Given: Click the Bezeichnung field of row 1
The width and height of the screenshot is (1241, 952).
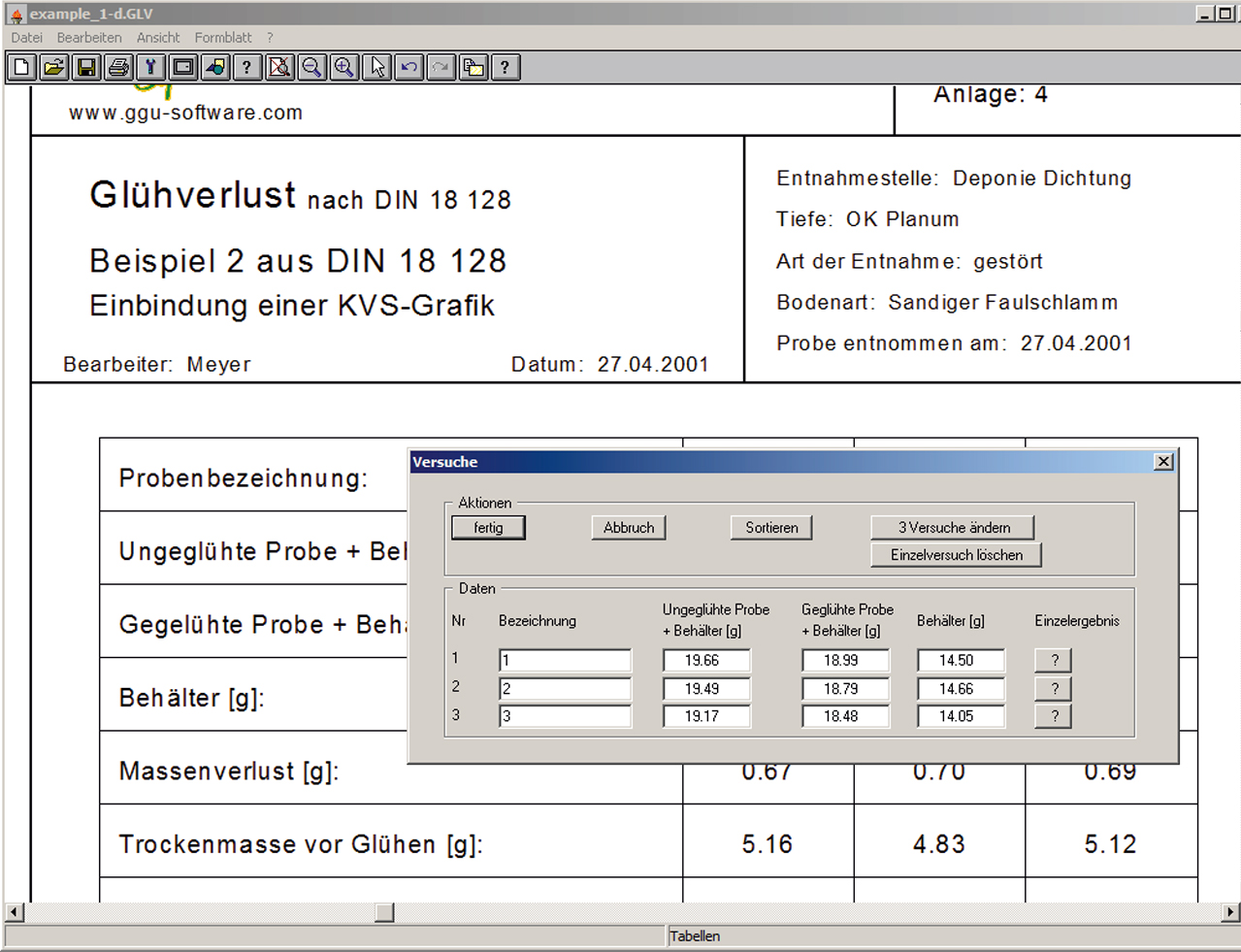Looking at the screenshot, I should tap(565, 661).
